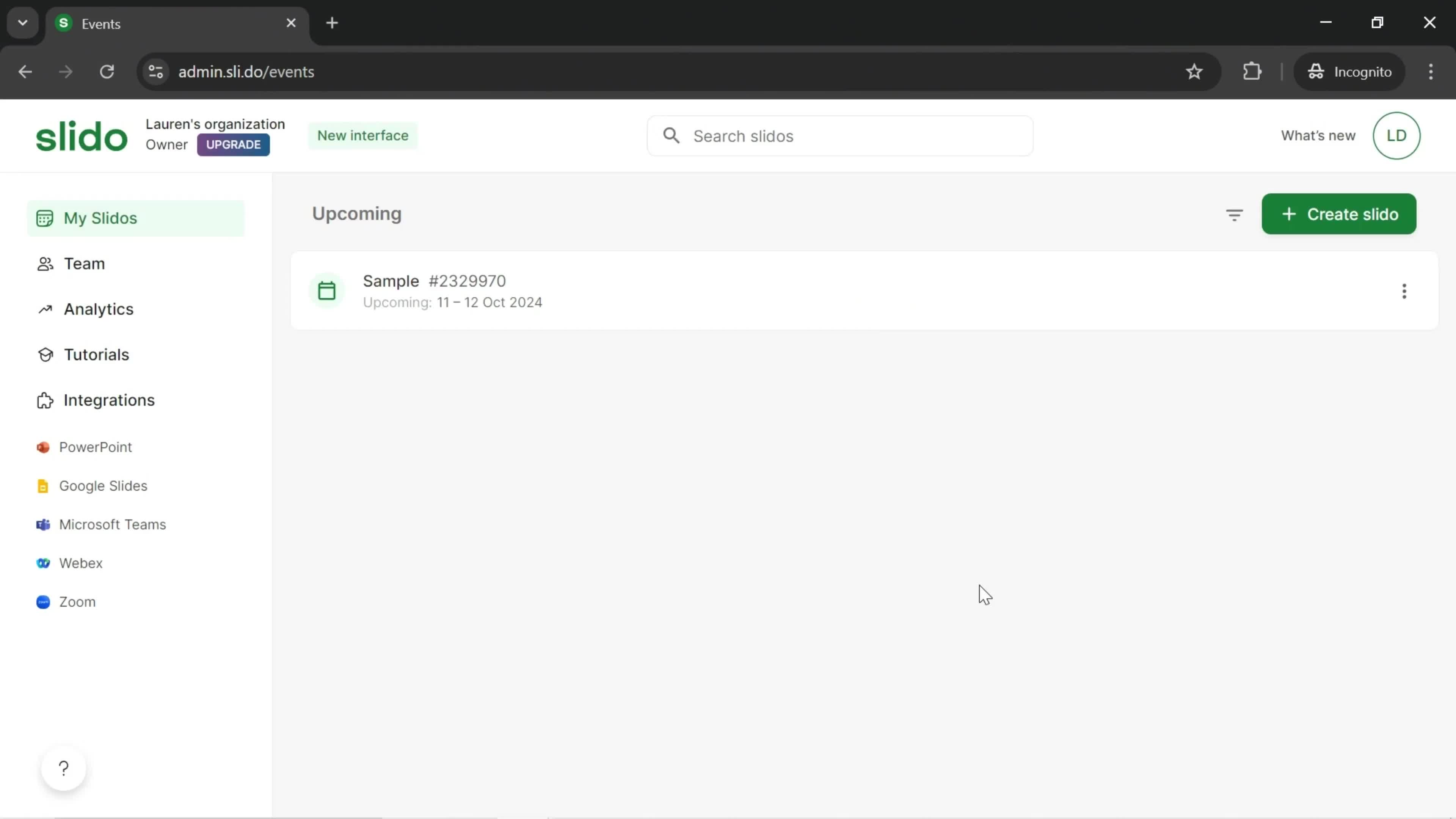Open the three-dot menu for Sample event

tap(1404, 290)
